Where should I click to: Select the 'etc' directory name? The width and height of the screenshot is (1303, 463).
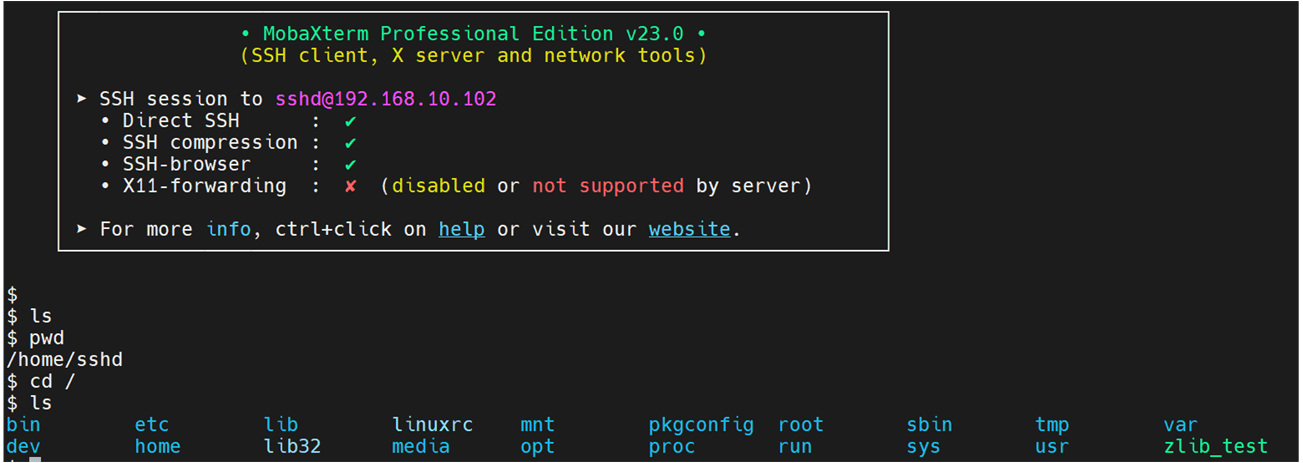(152, 425)
